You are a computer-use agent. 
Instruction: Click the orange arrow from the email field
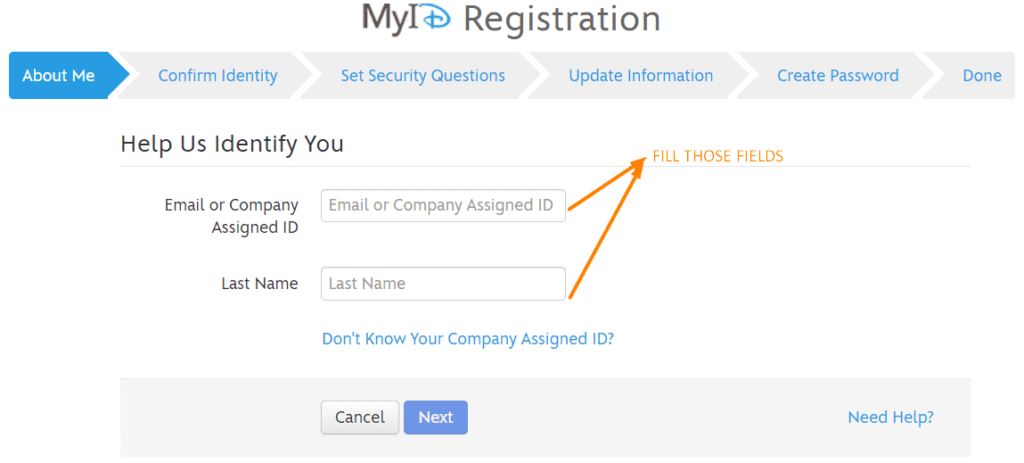click(607, 184)
